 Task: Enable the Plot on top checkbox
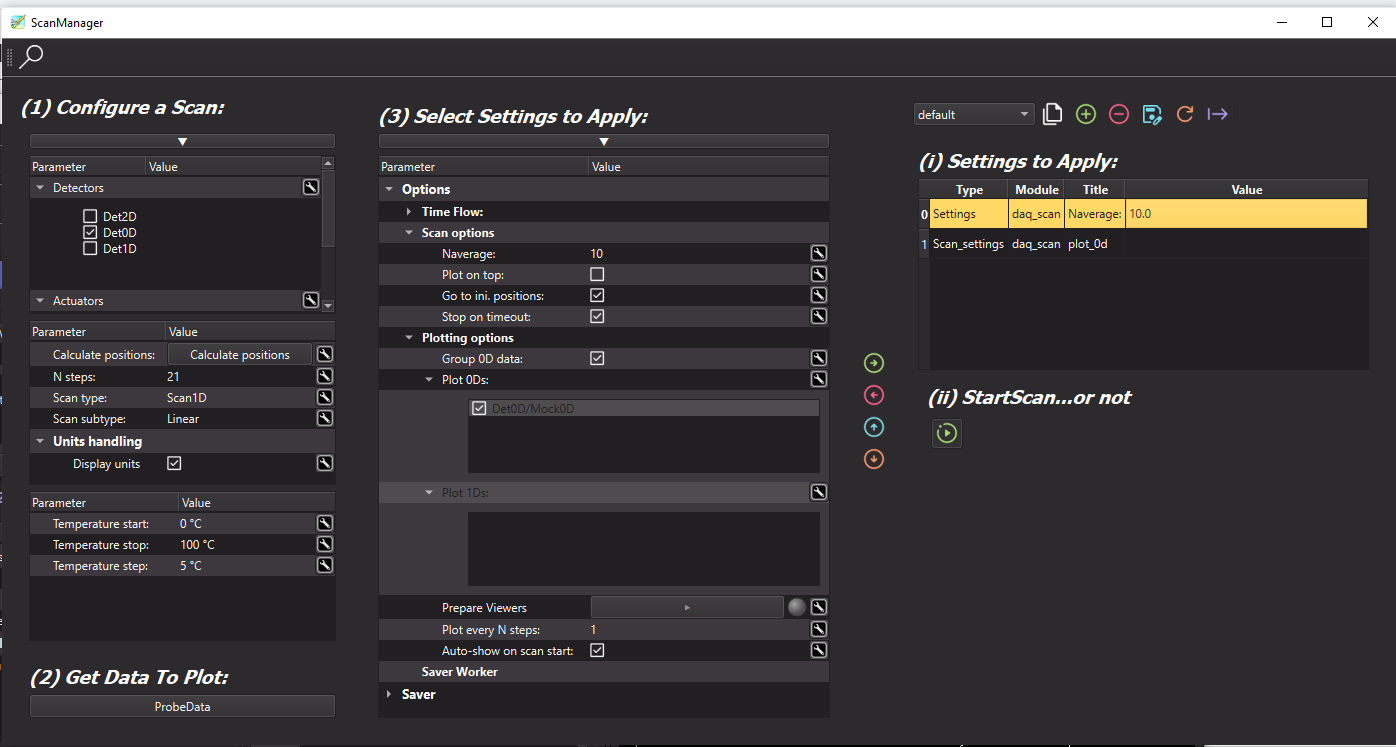pyautogui.click(x=597, y=274)
